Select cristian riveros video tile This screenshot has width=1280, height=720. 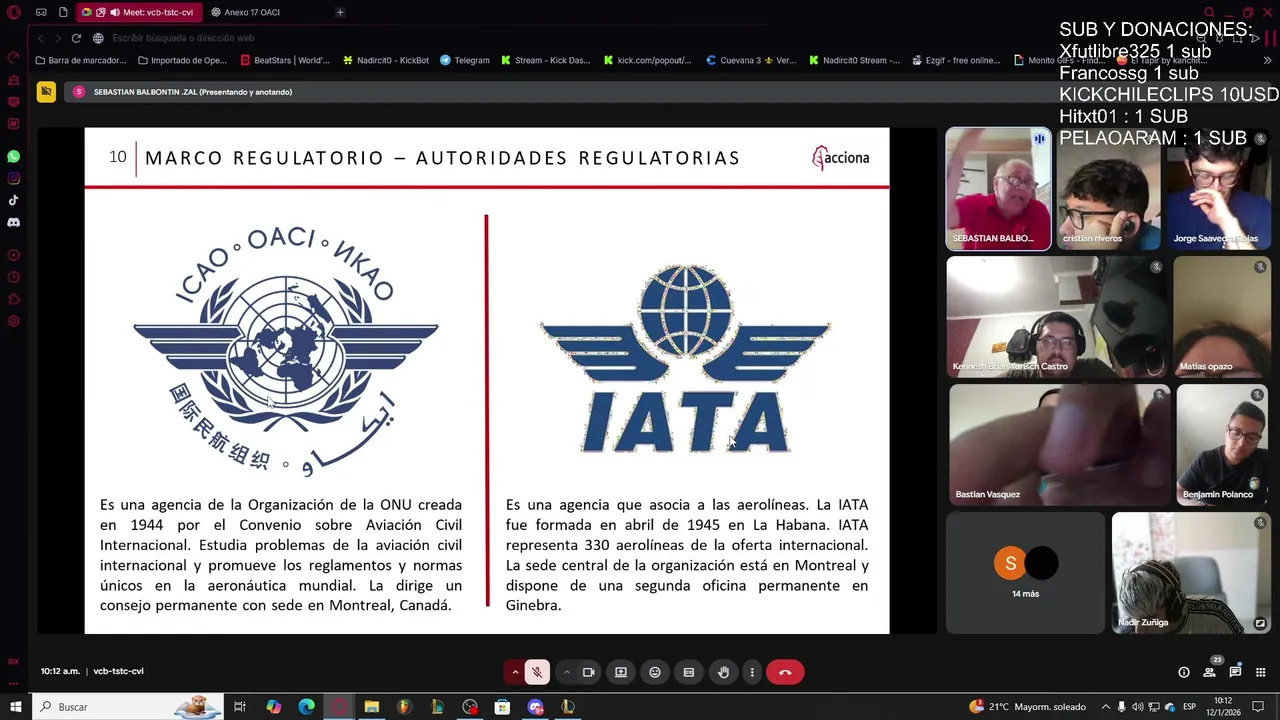[1108, 188]
